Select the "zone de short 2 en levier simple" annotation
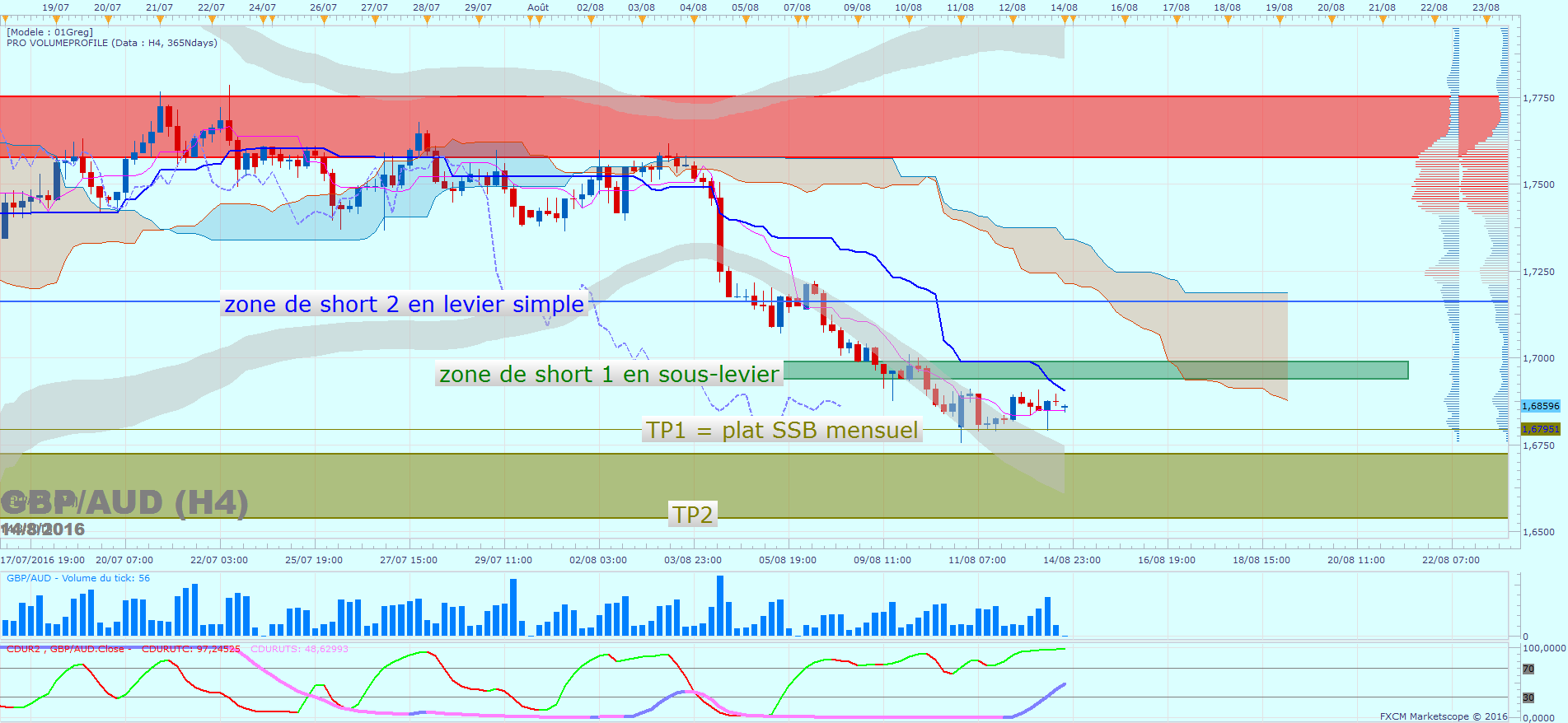 click(404, 305)
